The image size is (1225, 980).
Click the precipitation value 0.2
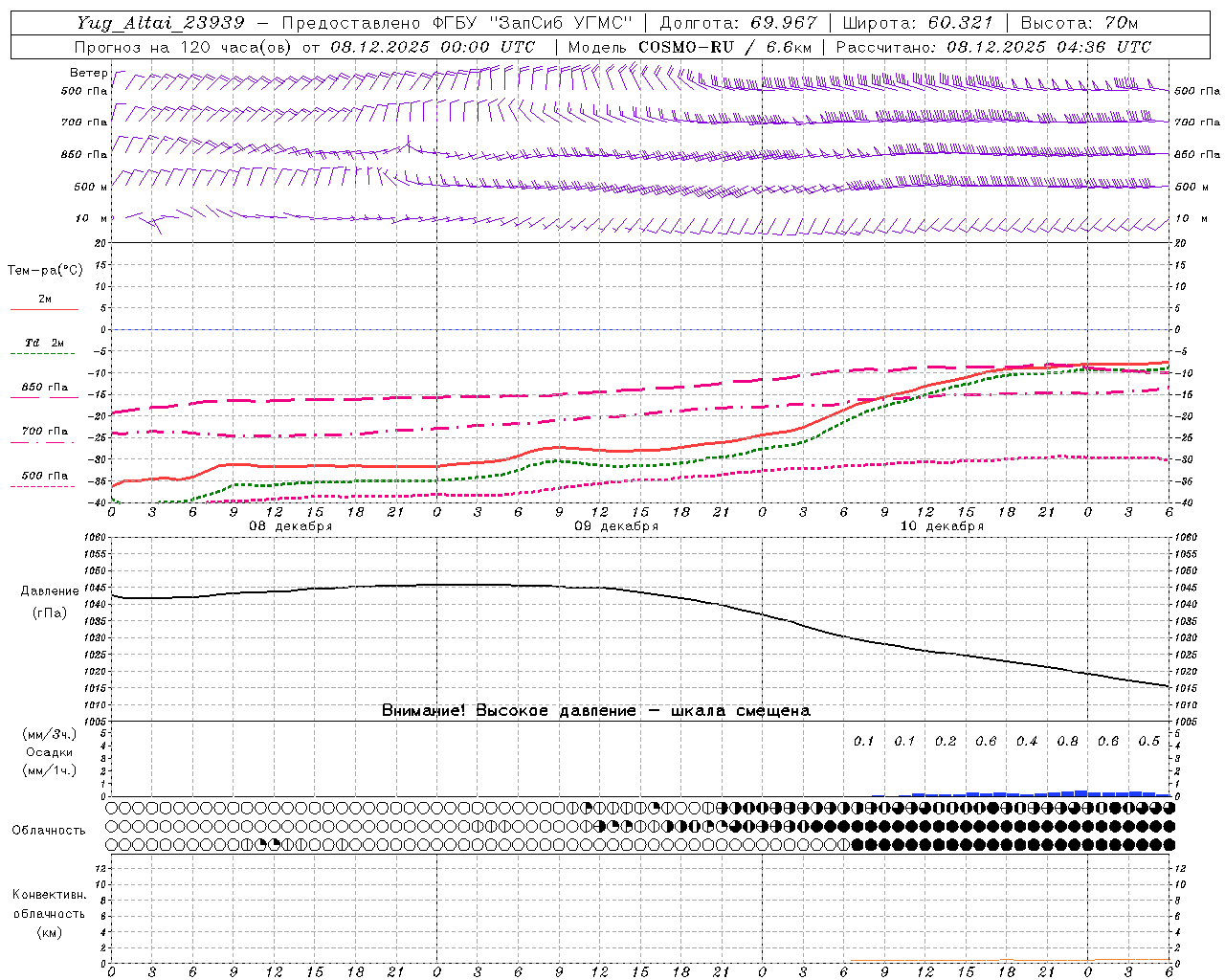[946, 742]
